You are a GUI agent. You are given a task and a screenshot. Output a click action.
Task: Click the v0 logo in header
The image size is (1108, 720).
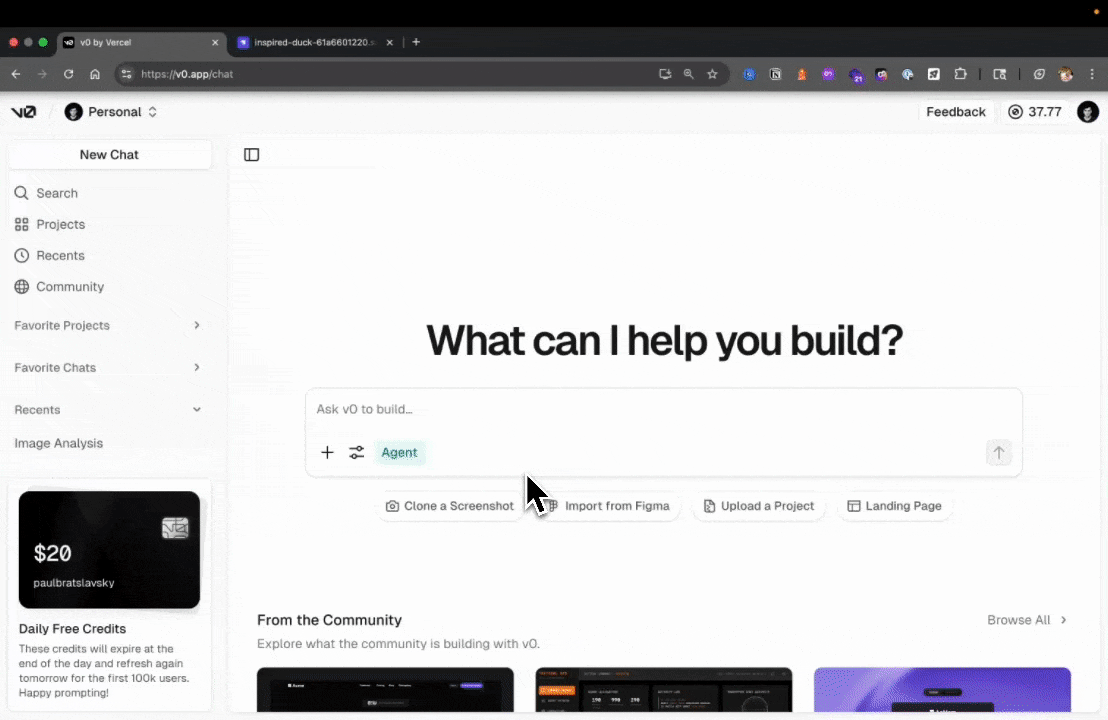click(23, 112)
